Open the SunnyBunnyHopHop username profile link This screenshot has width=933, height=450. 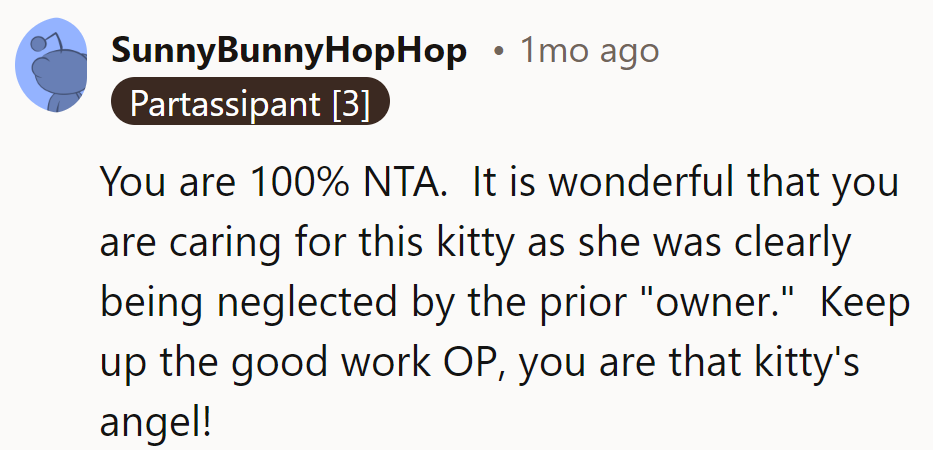(x=289, y=51)
